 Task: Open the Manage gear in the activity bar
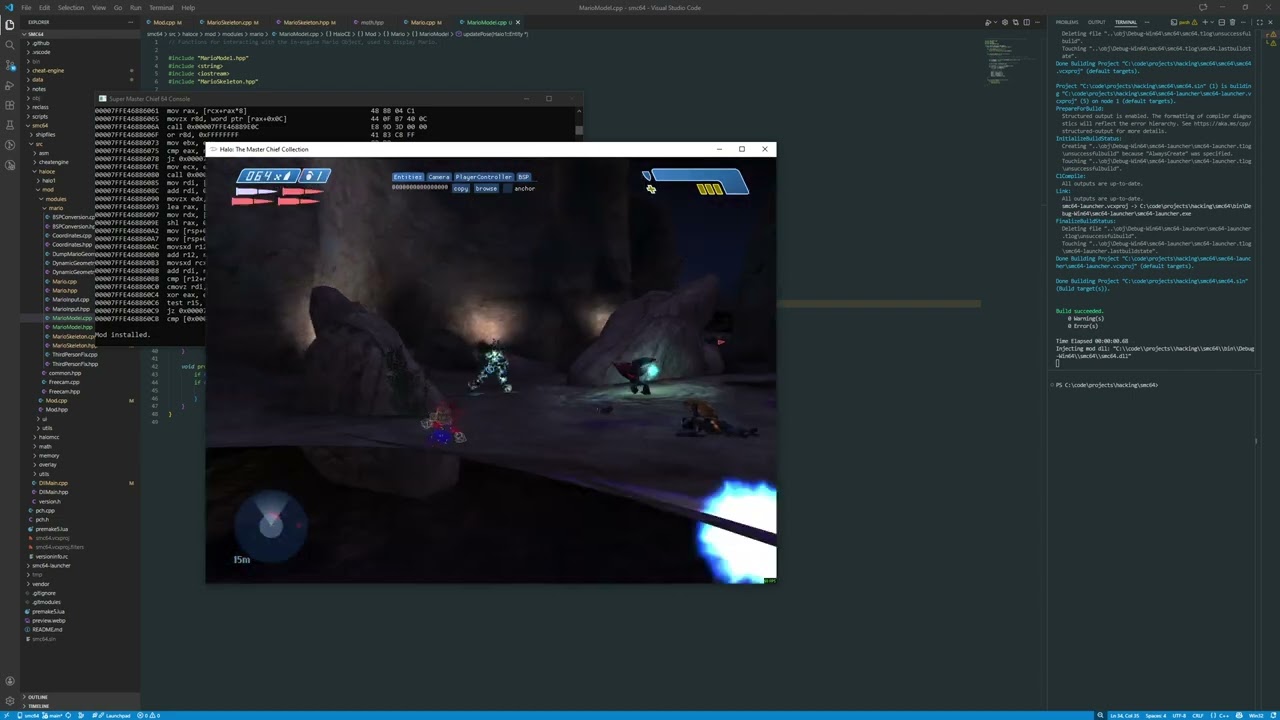(10, 702)
